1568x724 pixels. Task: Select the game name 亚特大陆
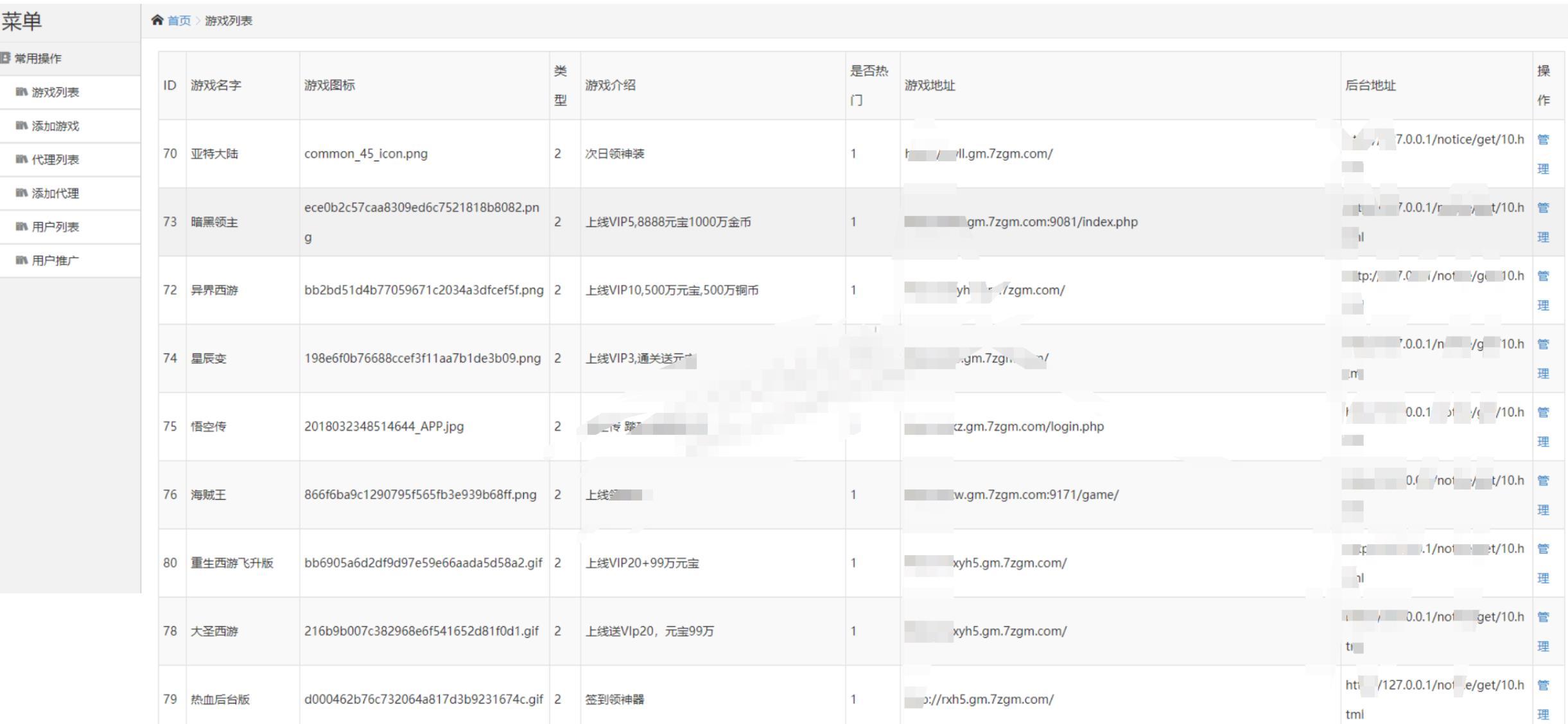[x=214, y=154]
